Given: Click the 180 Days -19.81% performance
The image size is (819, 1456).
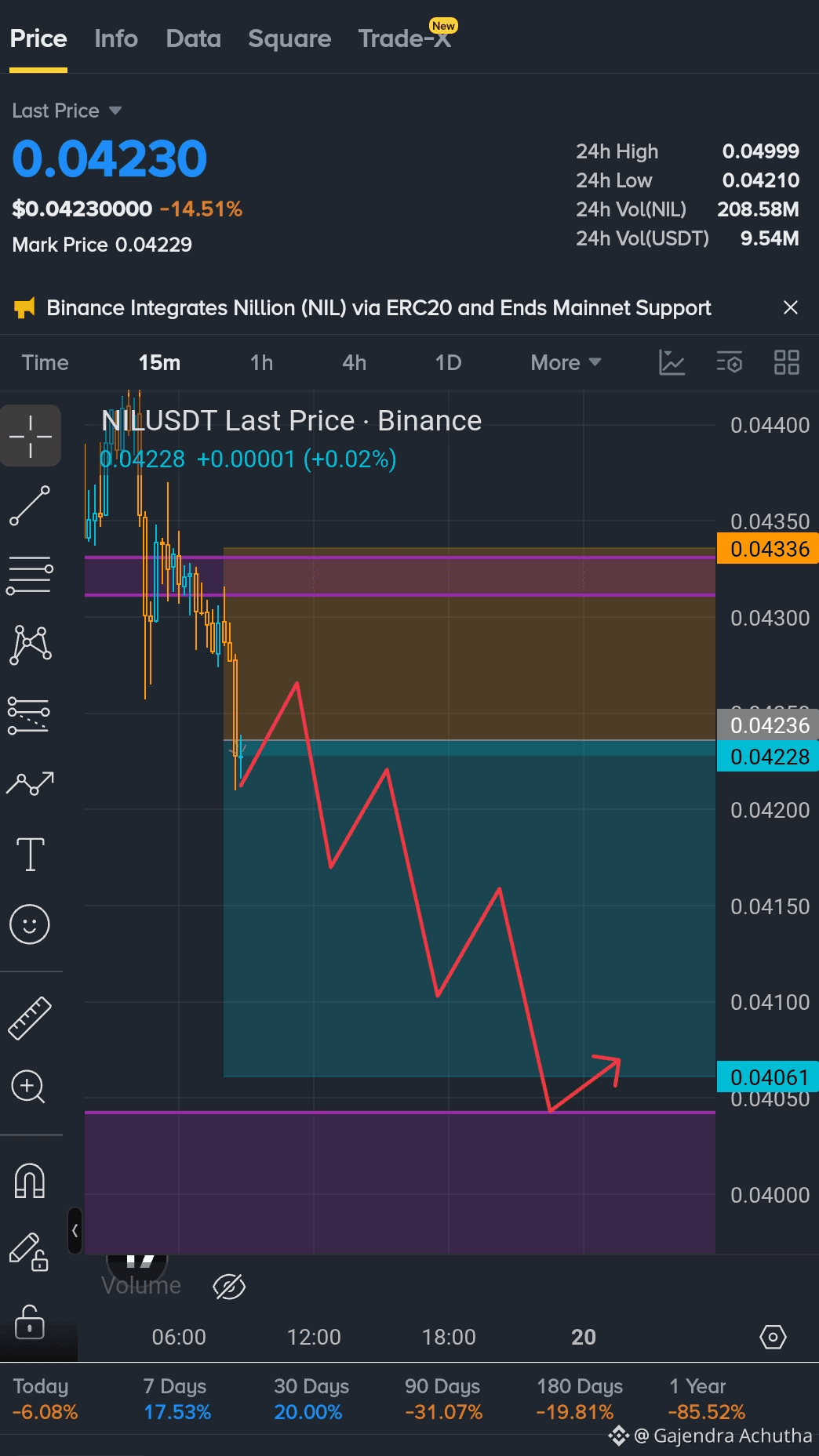Looking at the screenshot, I should [579, 1400].
